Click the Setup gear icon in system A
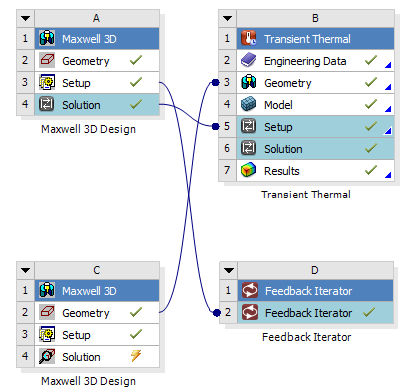This screenshot has height=391, width=418. tap(47, 83)
